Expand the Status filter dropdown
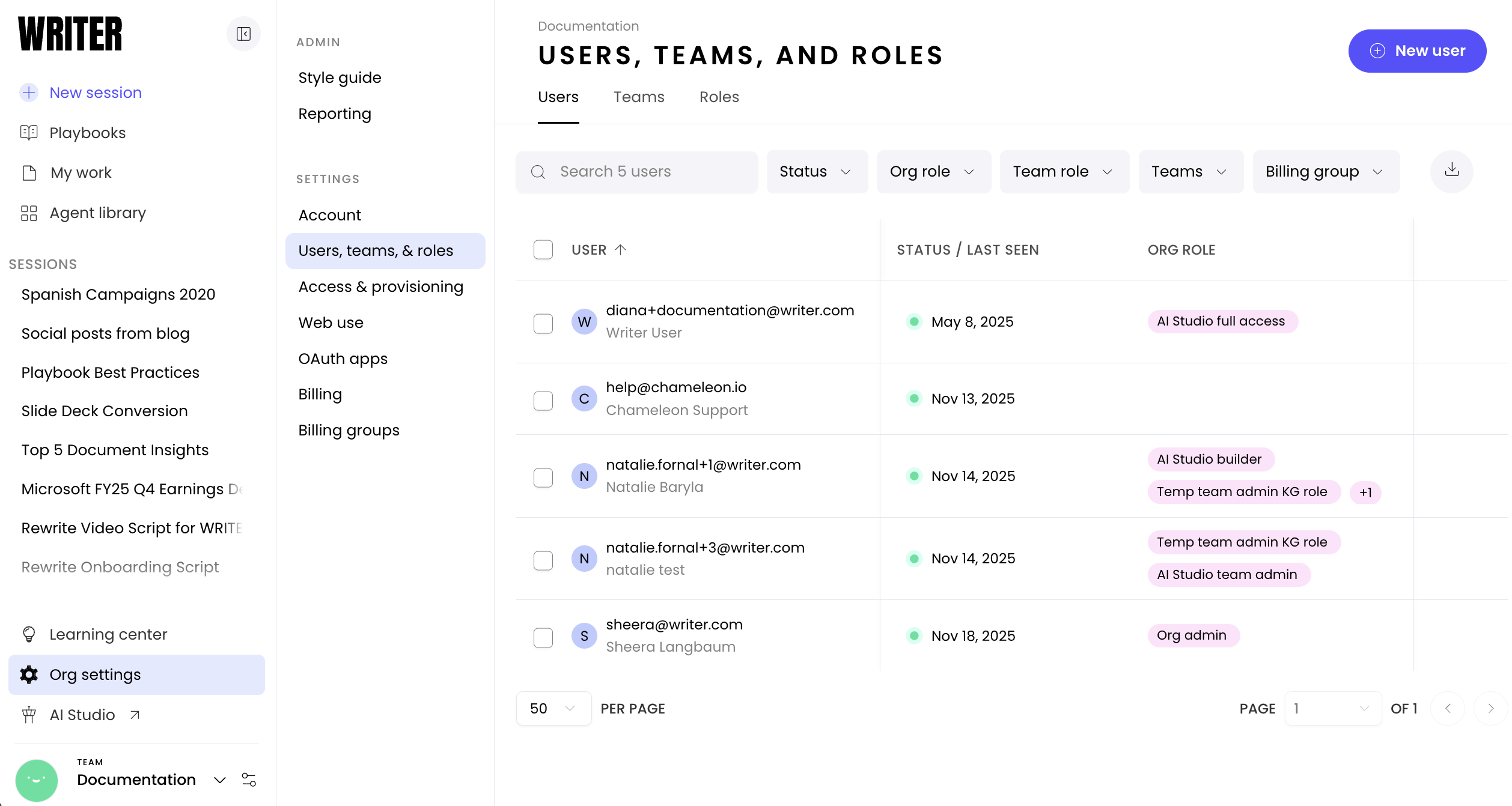The image size is (1512, 806). click(x=816, y=172)
